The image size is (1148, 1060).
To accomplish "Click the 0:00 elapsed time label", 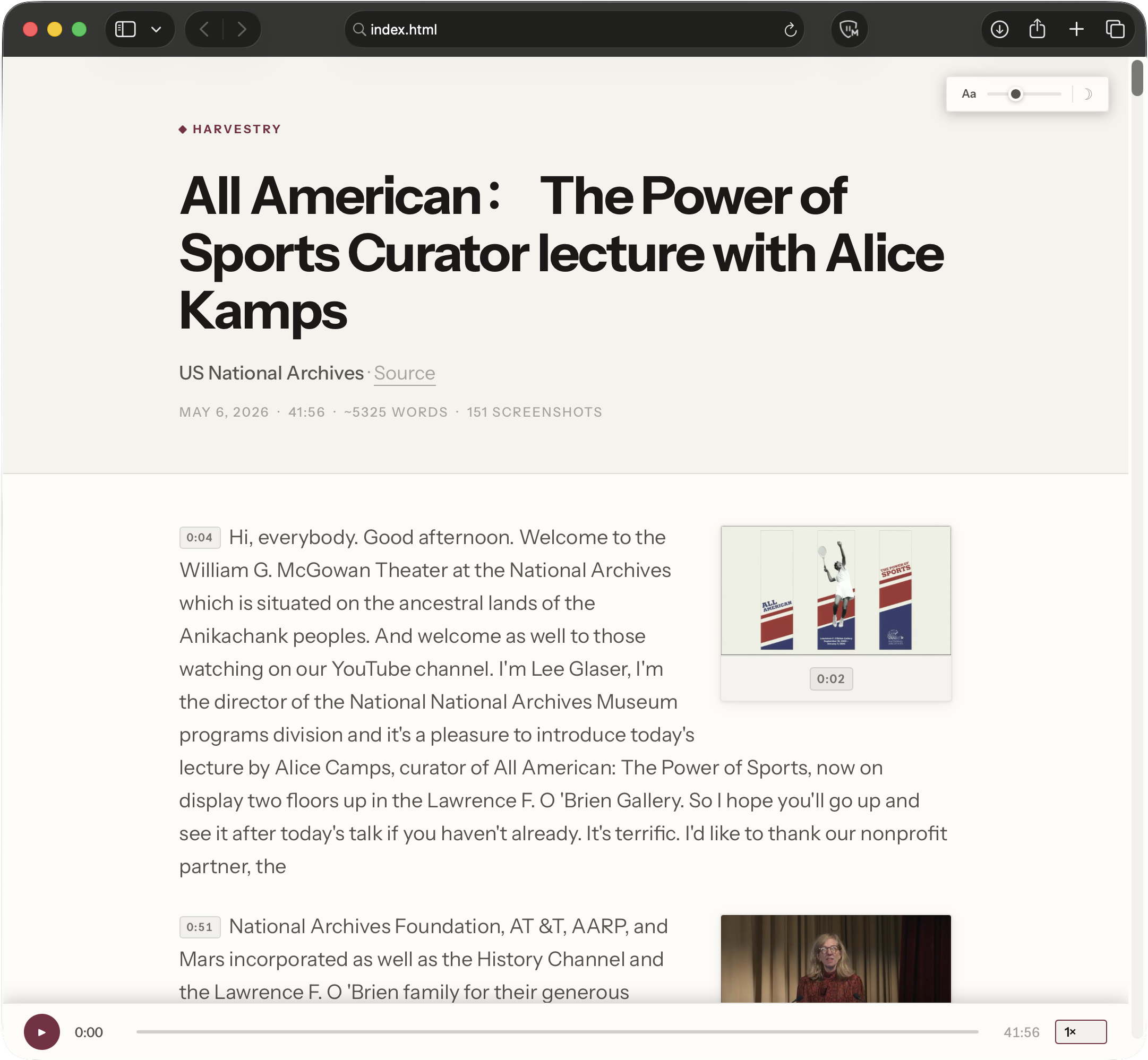I will [x=89, y=1032].
